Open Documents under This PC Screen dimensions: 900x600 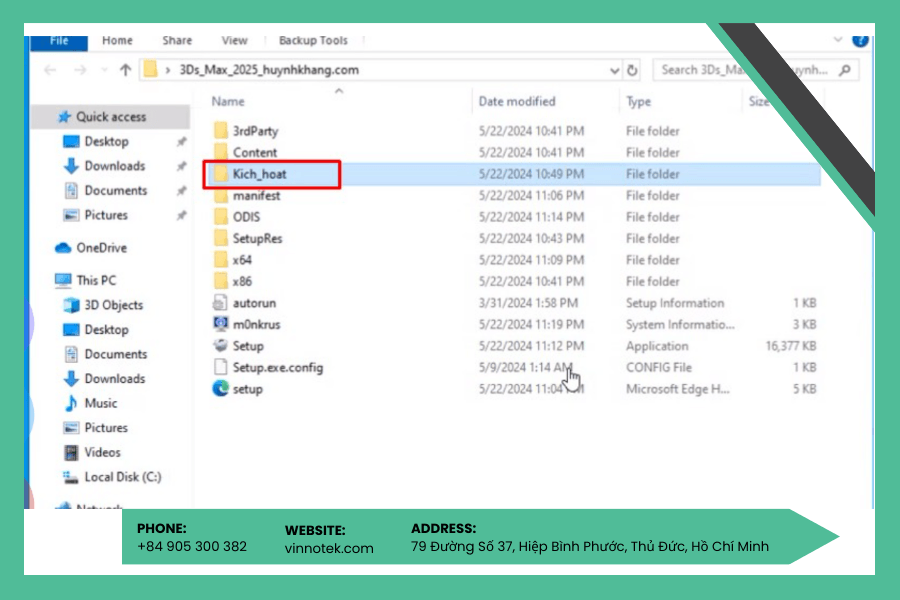(x=115, y=354)
